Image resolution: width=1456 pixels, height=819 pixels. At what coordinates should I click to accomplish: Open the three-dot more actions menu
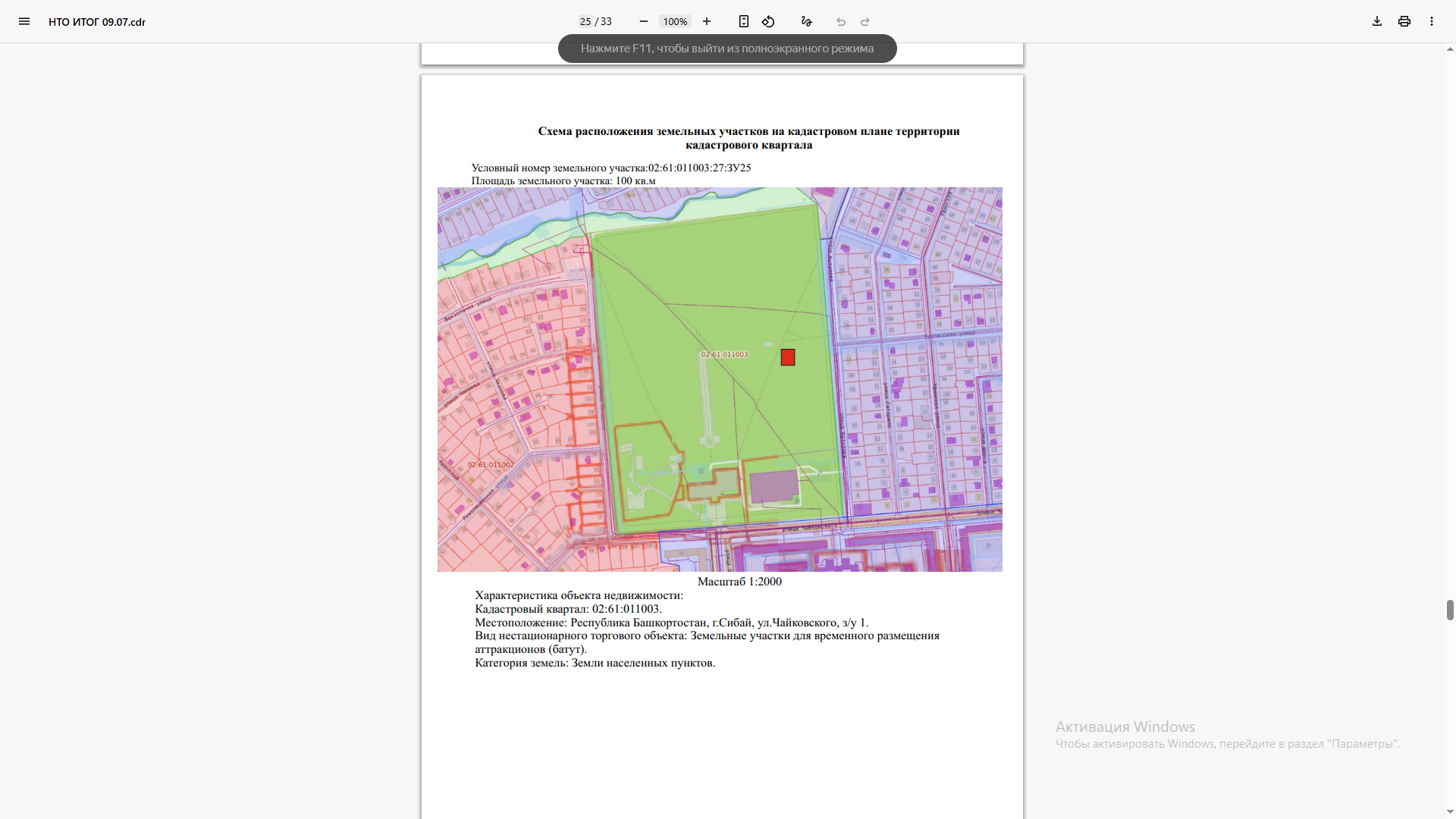1432,21
